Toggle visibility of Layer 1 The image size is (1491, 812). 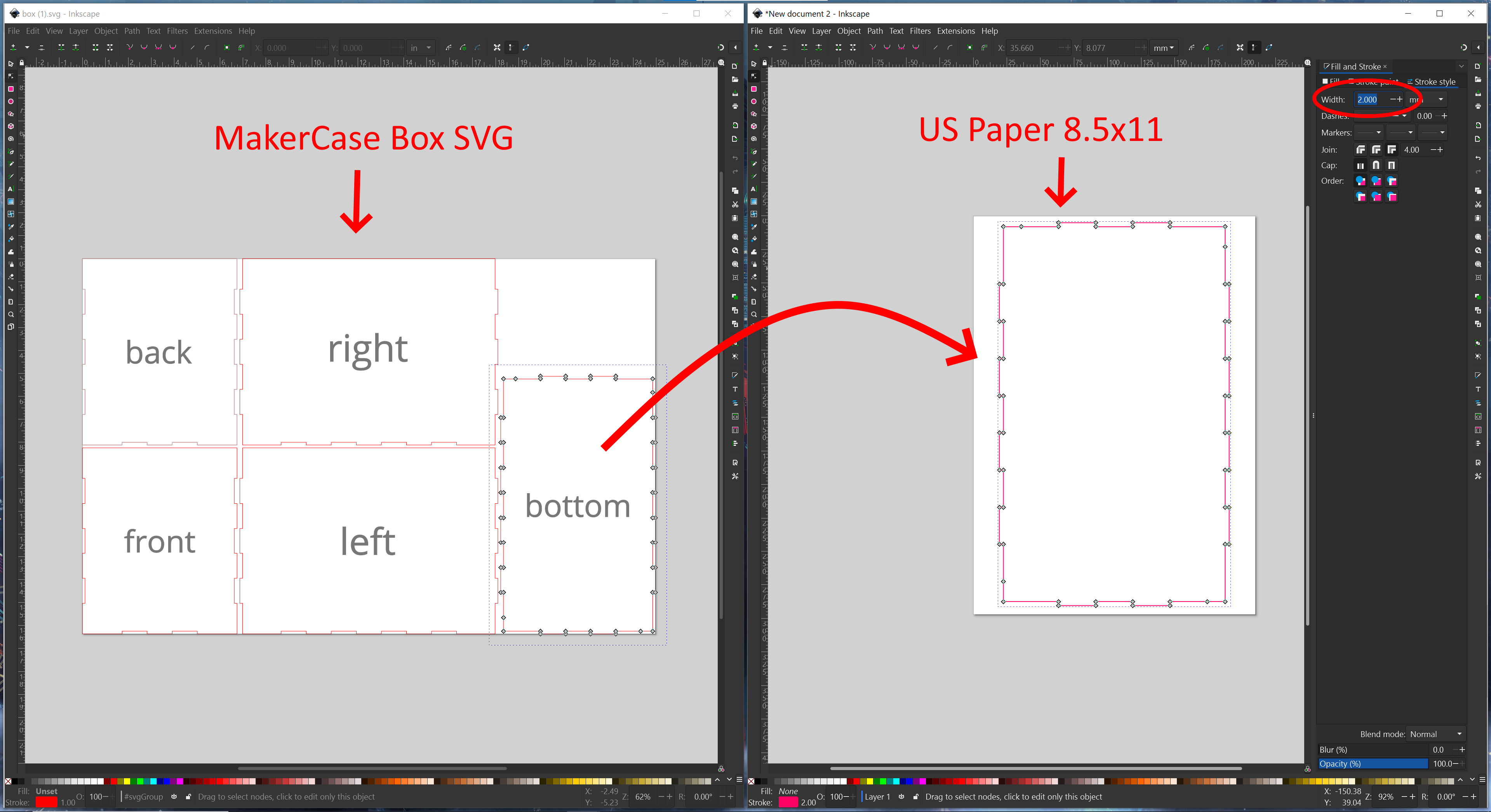902,797
